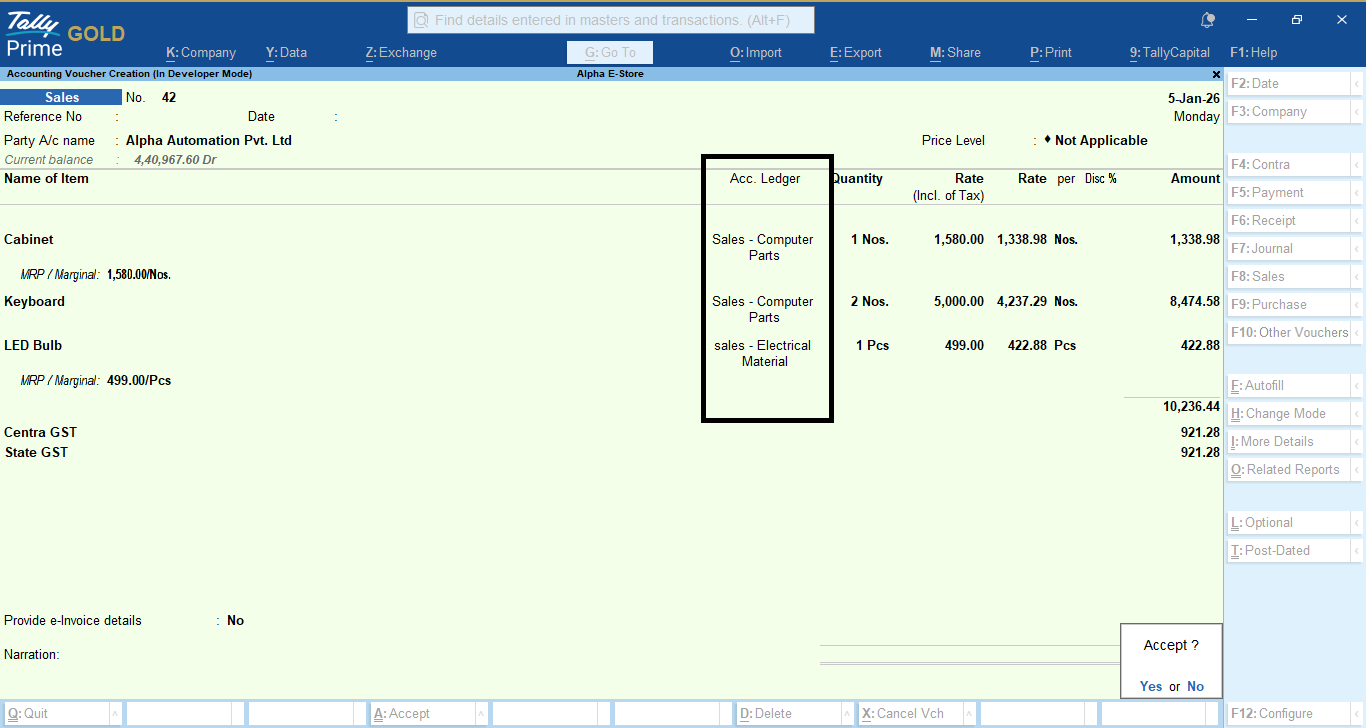This screenshot has width=1366, height=728.
Task: Open the K: Company menu
Action: (201, 53)
